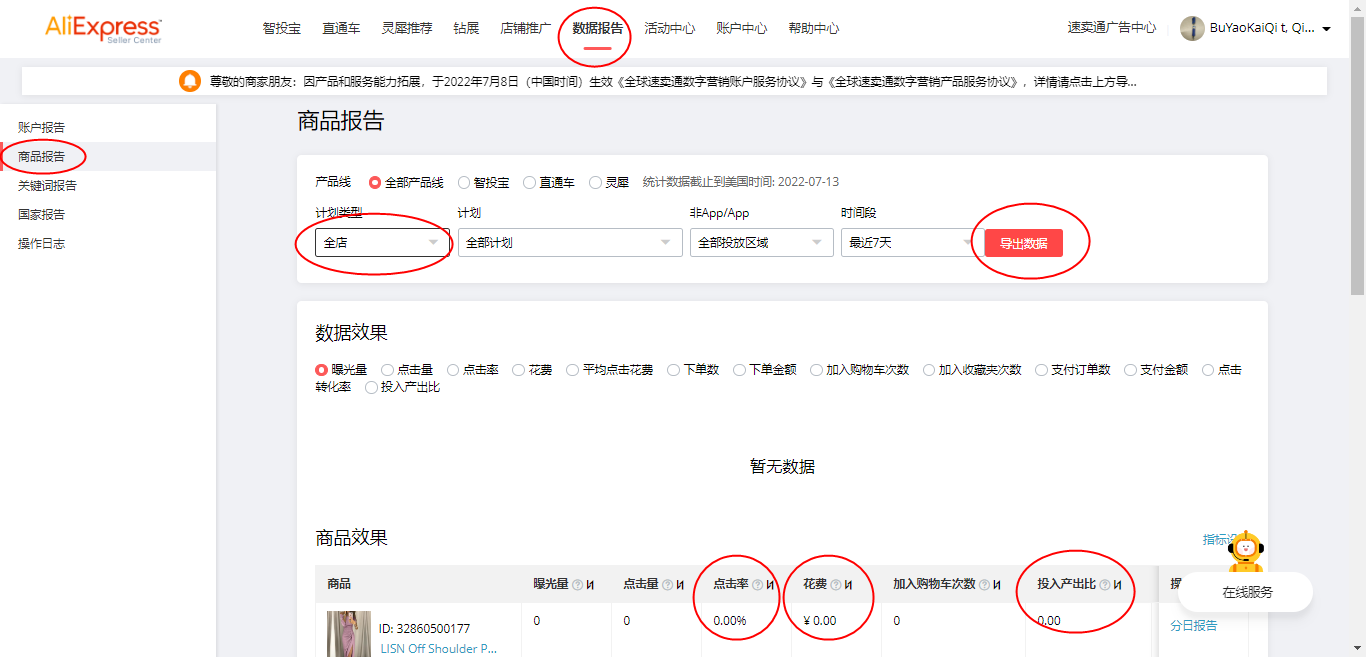The width and height of the screenshot is (1366, 657).
Task: Click the LISN Off Shoulder product thumbnail
Action: coord(348,633)
